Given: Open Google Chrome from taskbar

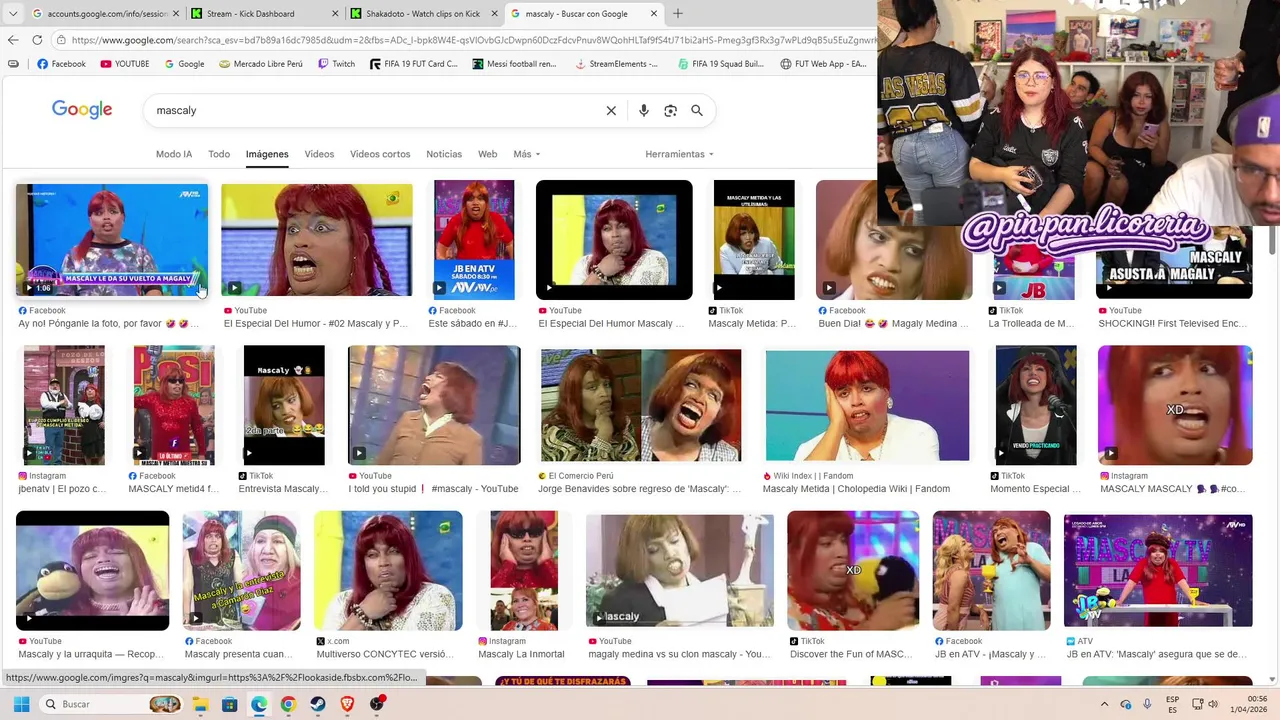Looking at the screenshot, I should pos(288,704).
